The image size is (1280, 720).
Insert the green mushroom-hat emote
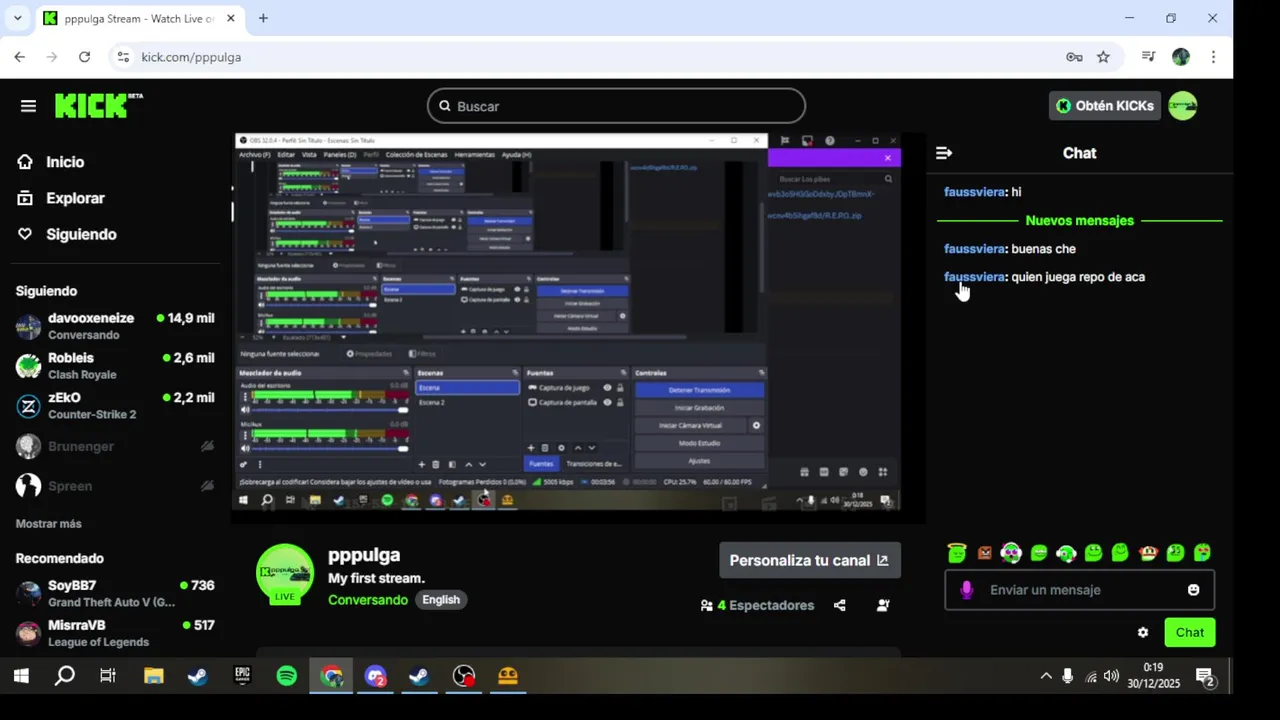1149,552
